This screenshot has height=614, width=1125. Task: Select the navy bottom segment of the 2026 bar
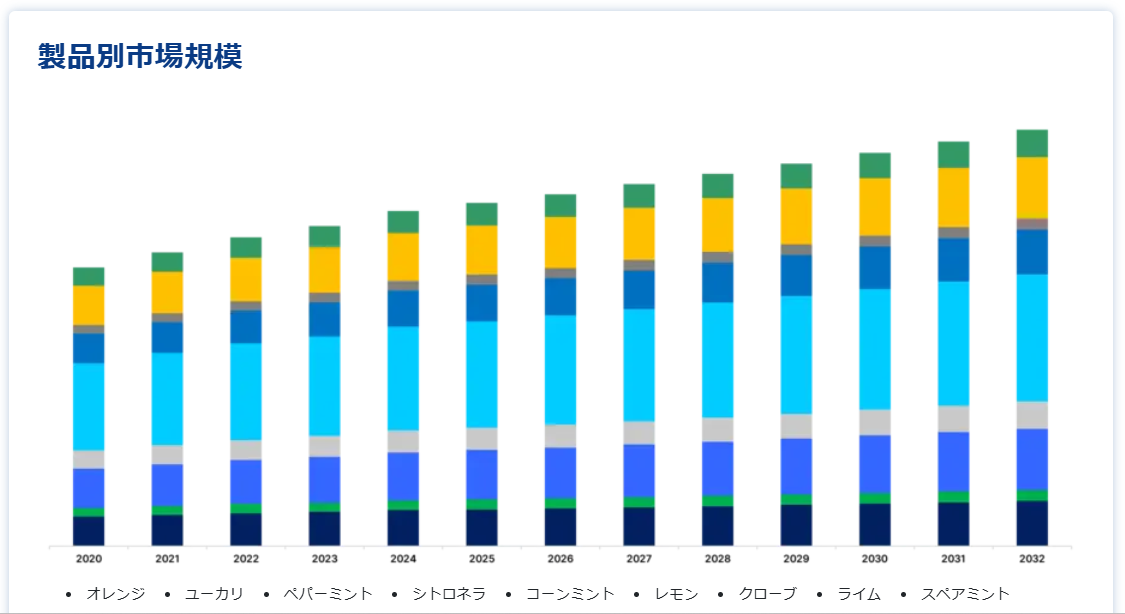coord(560,526)
